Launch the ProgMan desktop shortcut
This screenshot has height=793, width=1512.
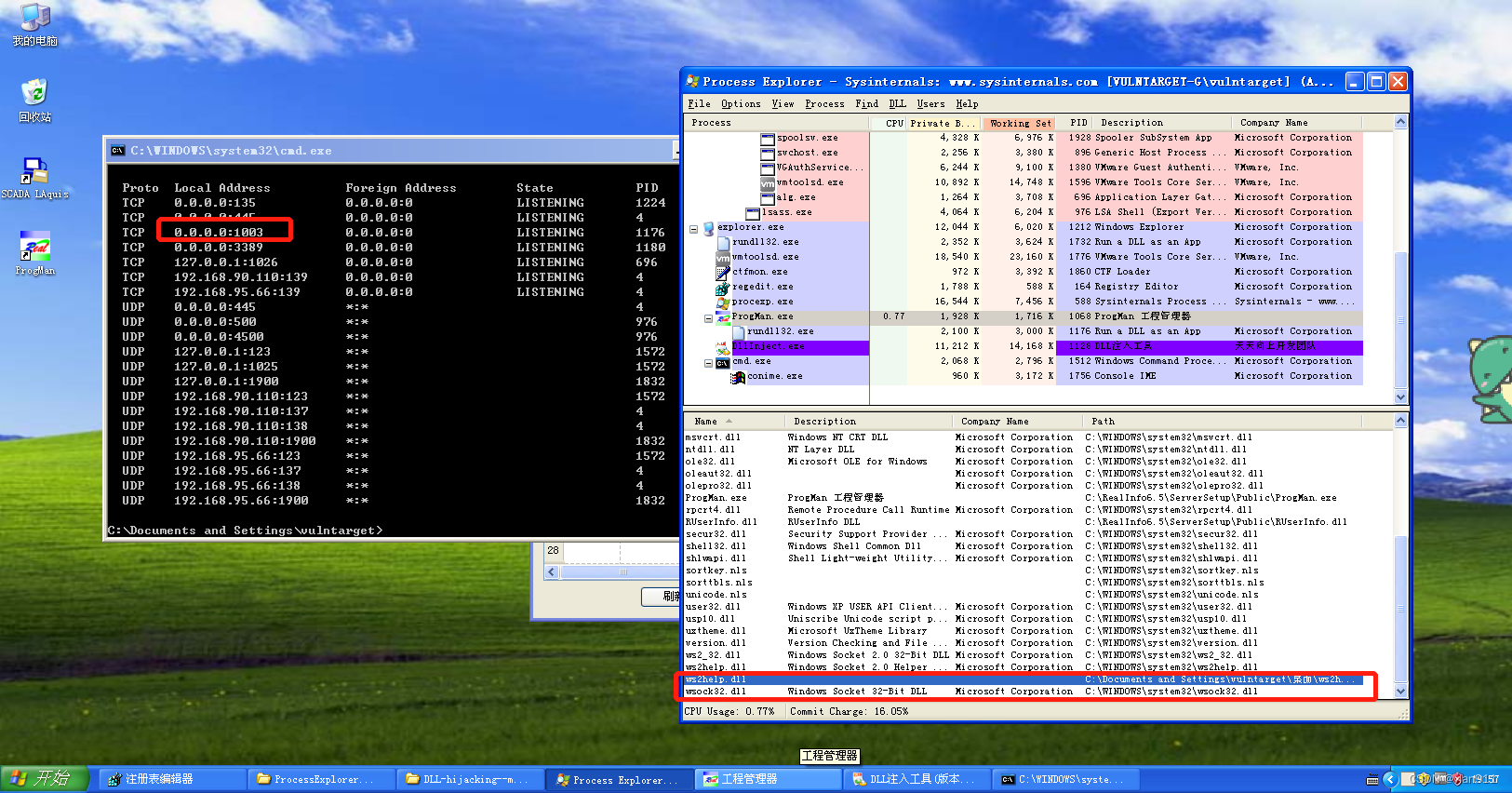[x=34, y=254]
